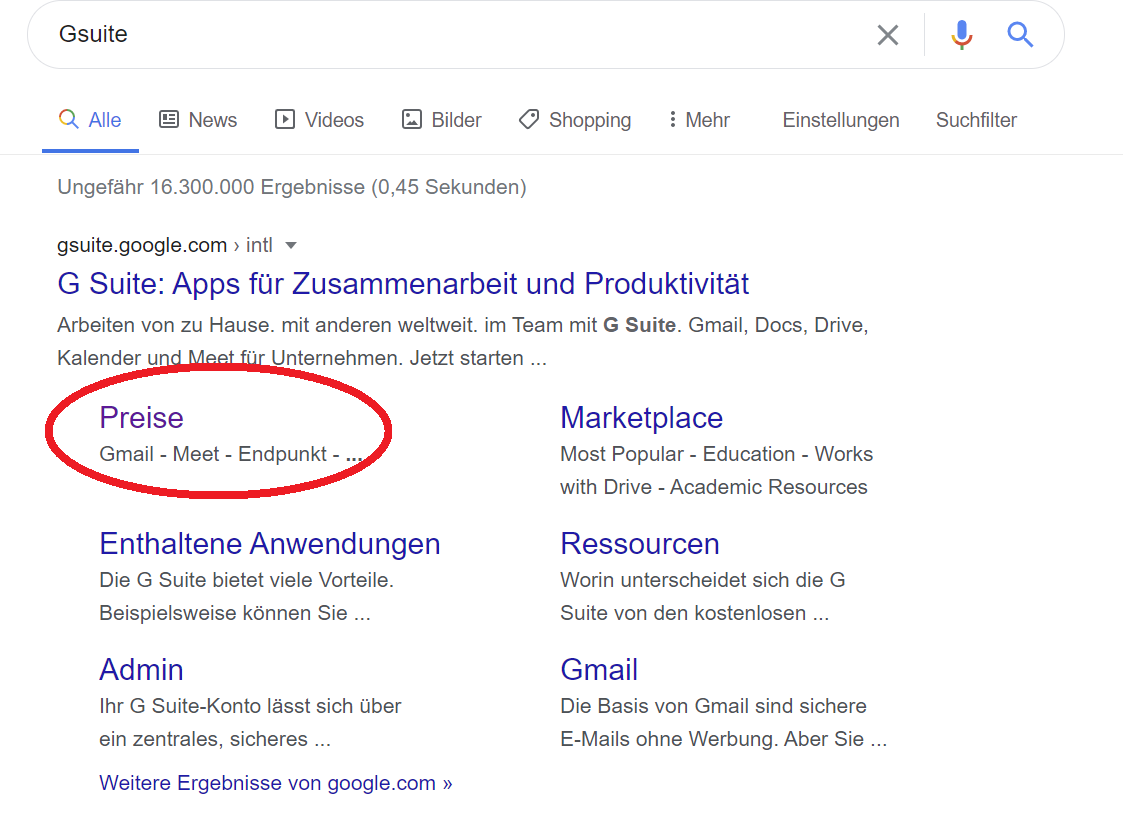Viewport: 1123px width, 822px height.
Task: Start voice search with the microphone icon
Action: coord(962,34)
